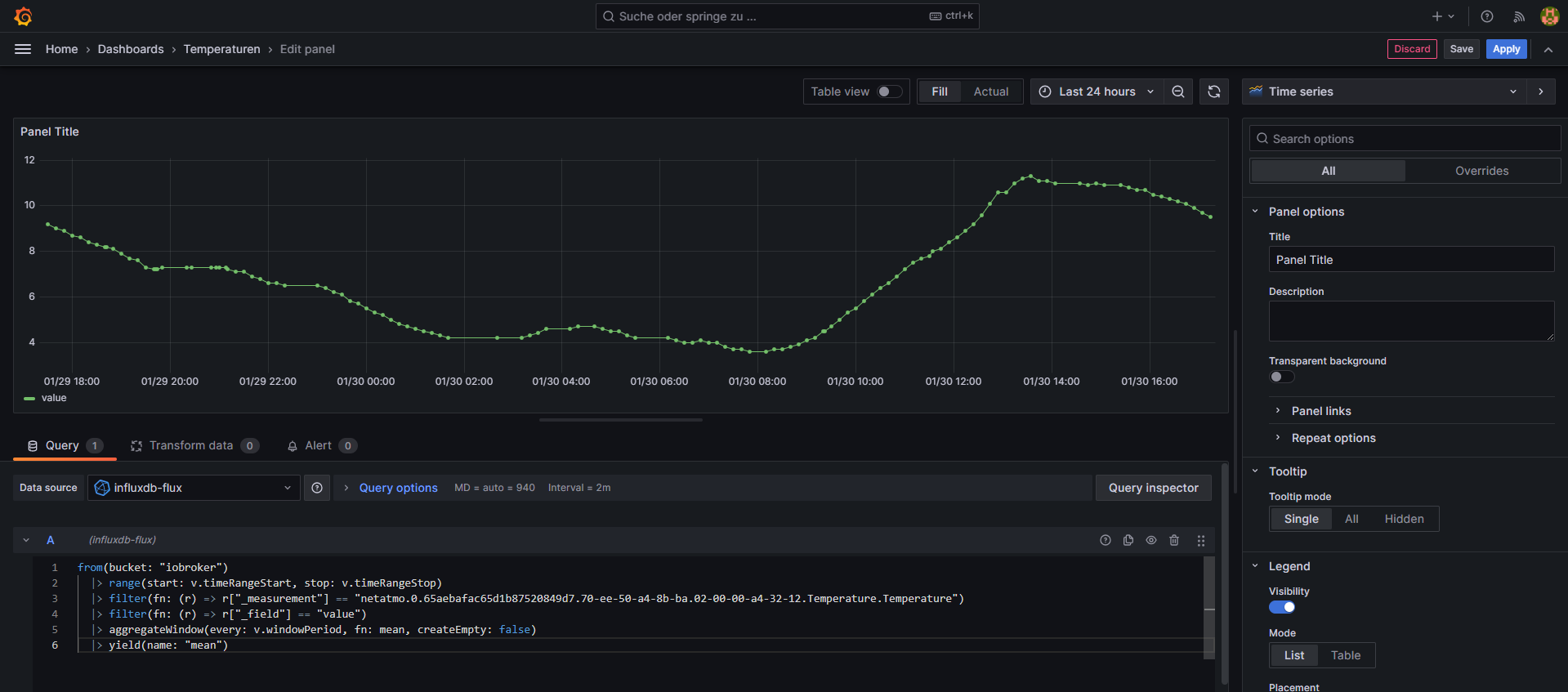Select All options tab
This screenshot has width=1568, height=692.
(x=1329, y=171)
